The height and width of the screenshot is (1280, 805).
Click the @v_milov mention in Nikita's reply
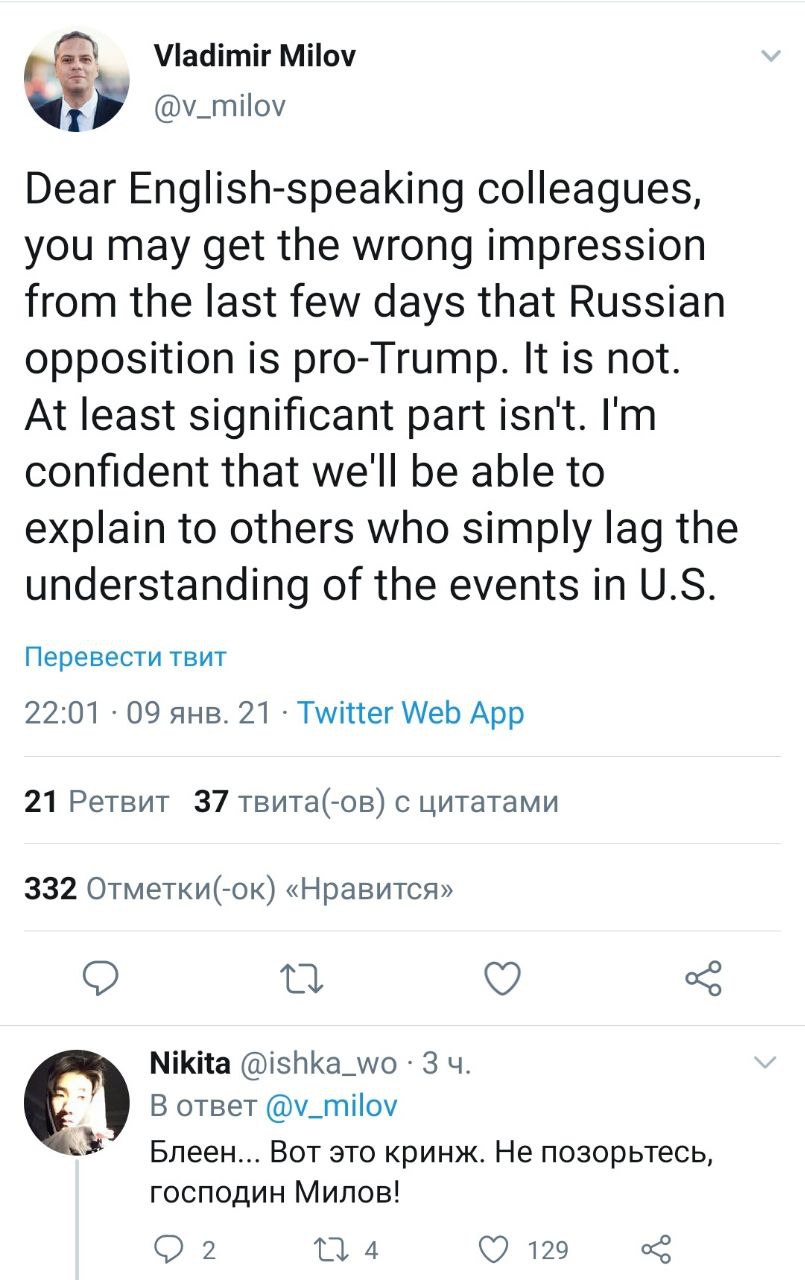tap(331, 1105)
